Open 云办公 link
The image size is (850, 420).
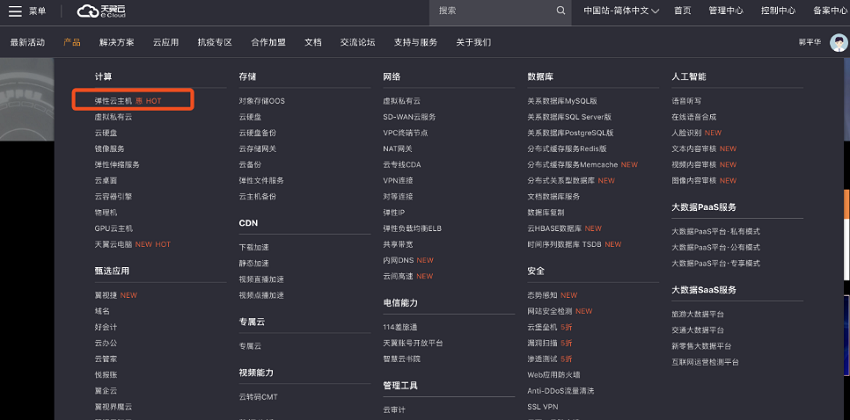pyautogui.click(x=106, y=343)
